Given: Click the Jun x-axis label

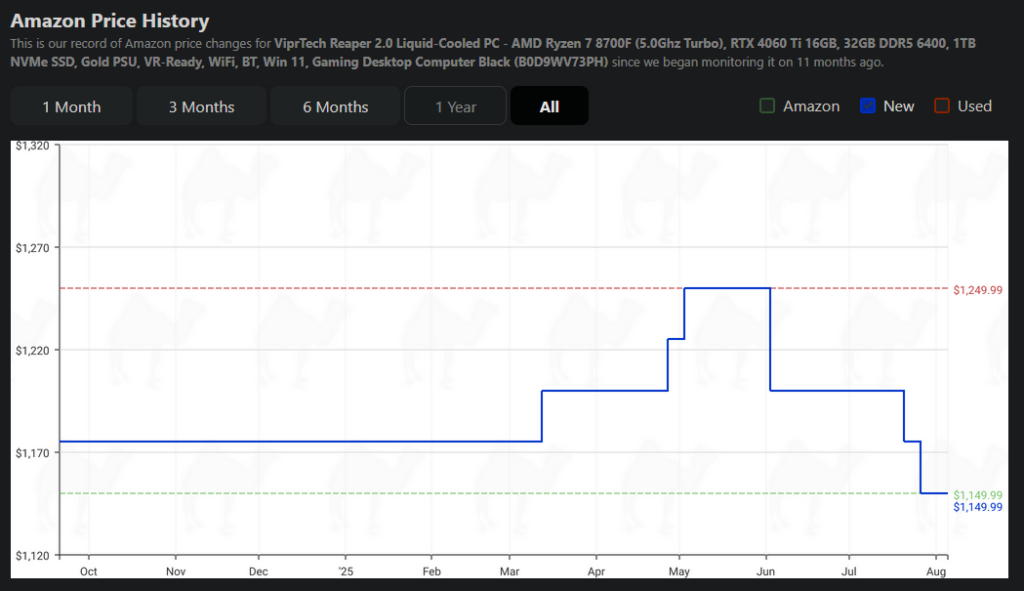Looking at the screenshot, I should click(765, 571).
